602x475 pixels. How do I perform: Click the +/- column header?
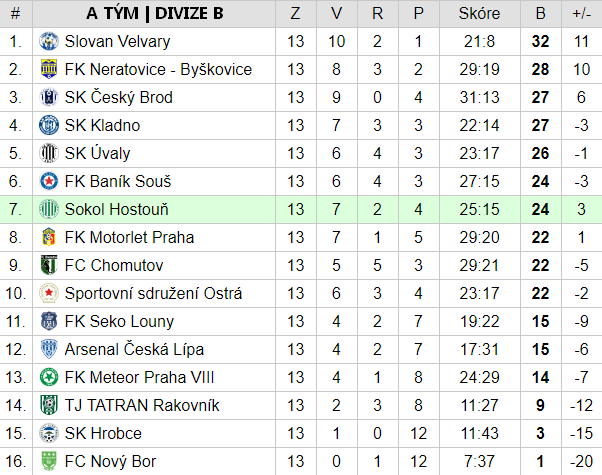(x=582, y=14)
